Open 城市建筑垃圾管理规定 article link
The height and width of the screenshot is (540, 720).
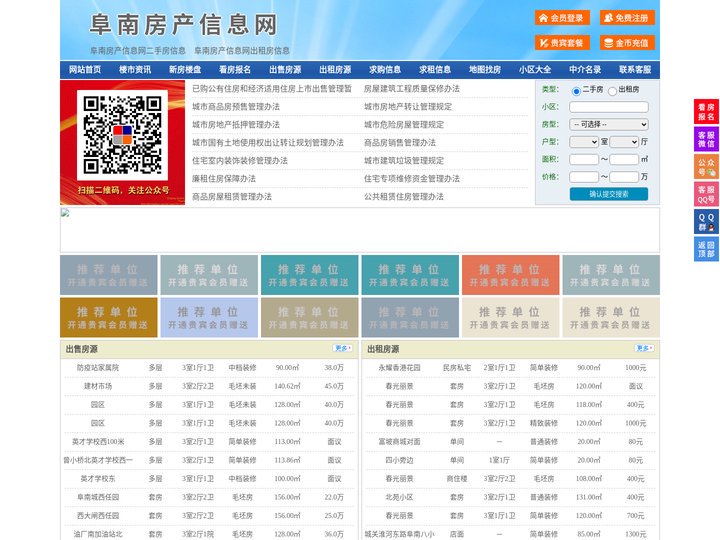pos(404,161)
